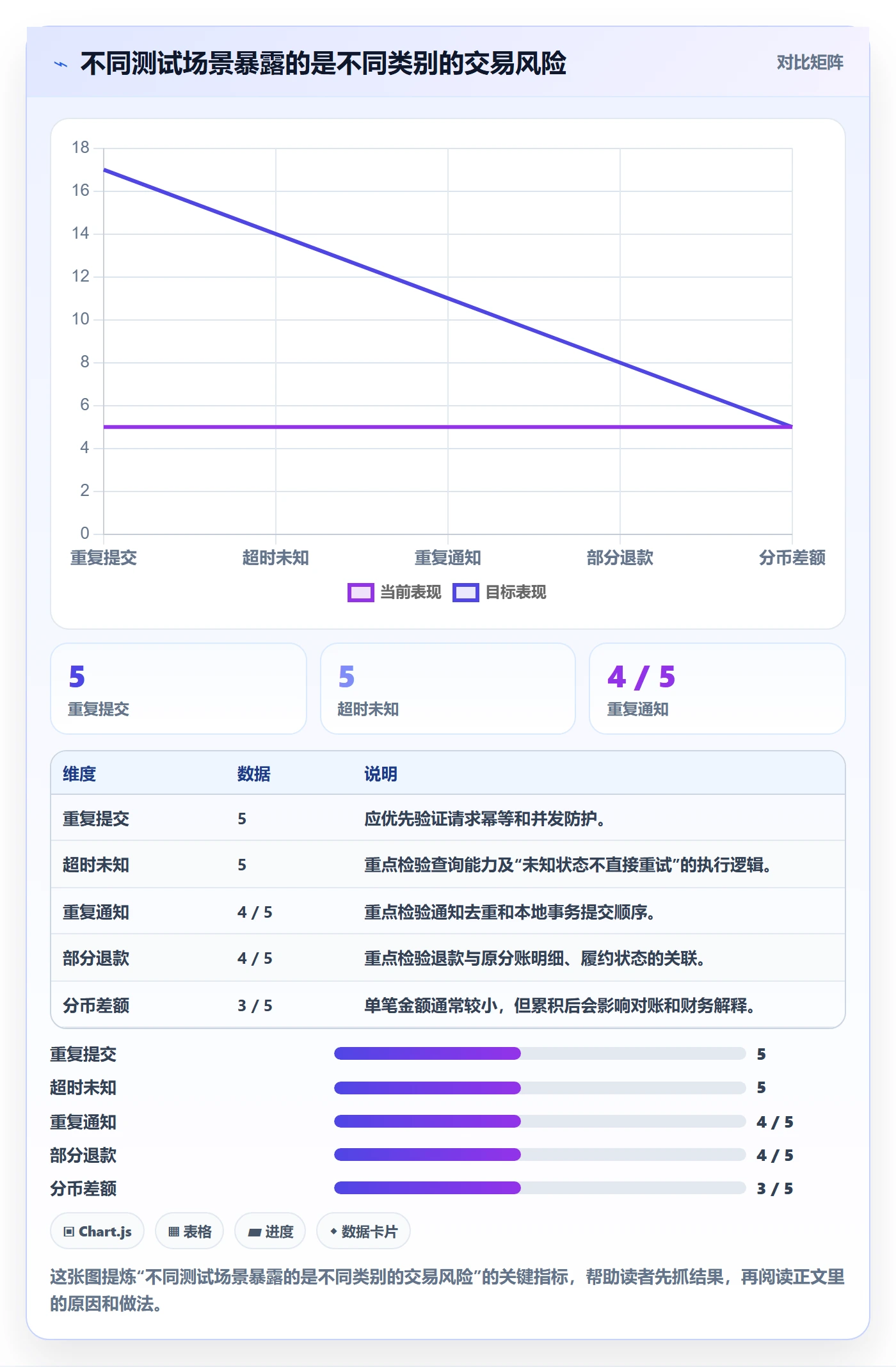Click the 超时未知 data card
Image resolution: width=896 pixels, height=1367 pixels.
tap(448, 689)
